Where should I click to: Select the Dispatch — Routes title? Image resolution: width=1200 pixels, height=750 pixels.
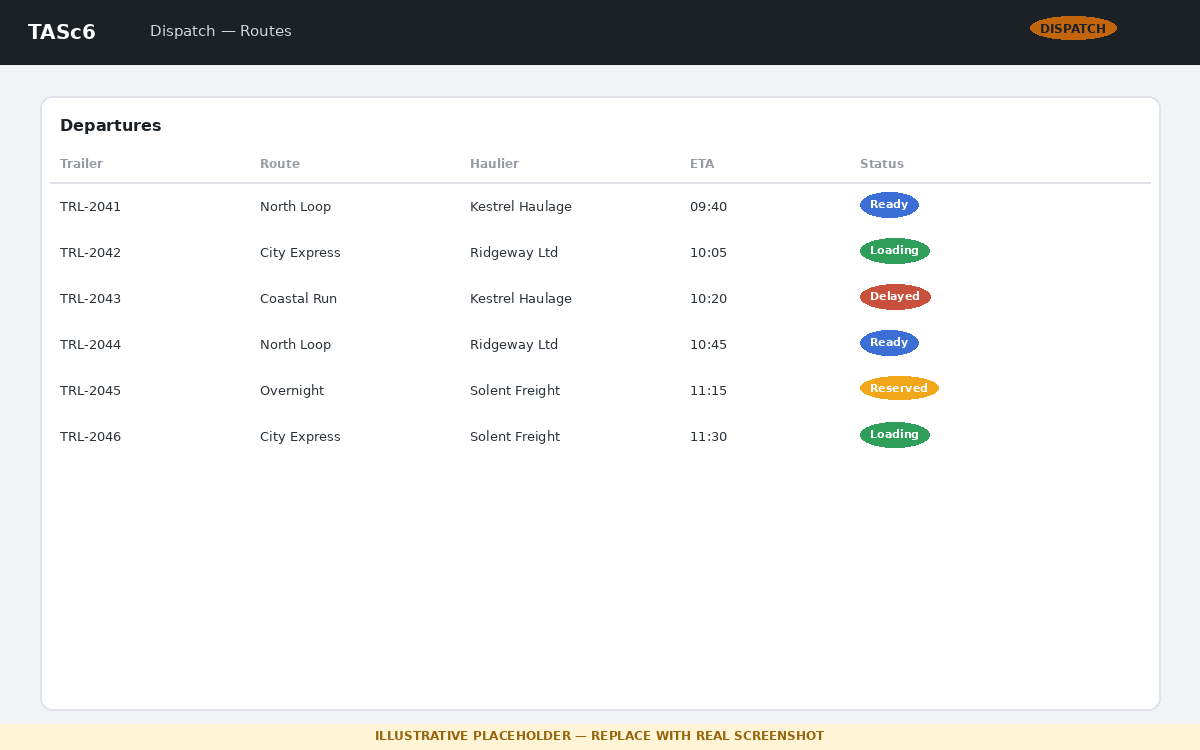click(221, 31)
